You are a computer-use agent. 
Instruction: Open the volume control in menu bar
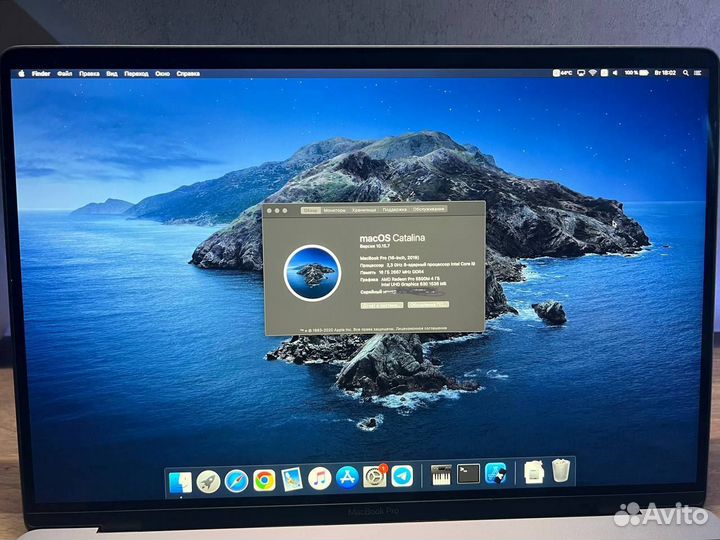tap(615, 73)
